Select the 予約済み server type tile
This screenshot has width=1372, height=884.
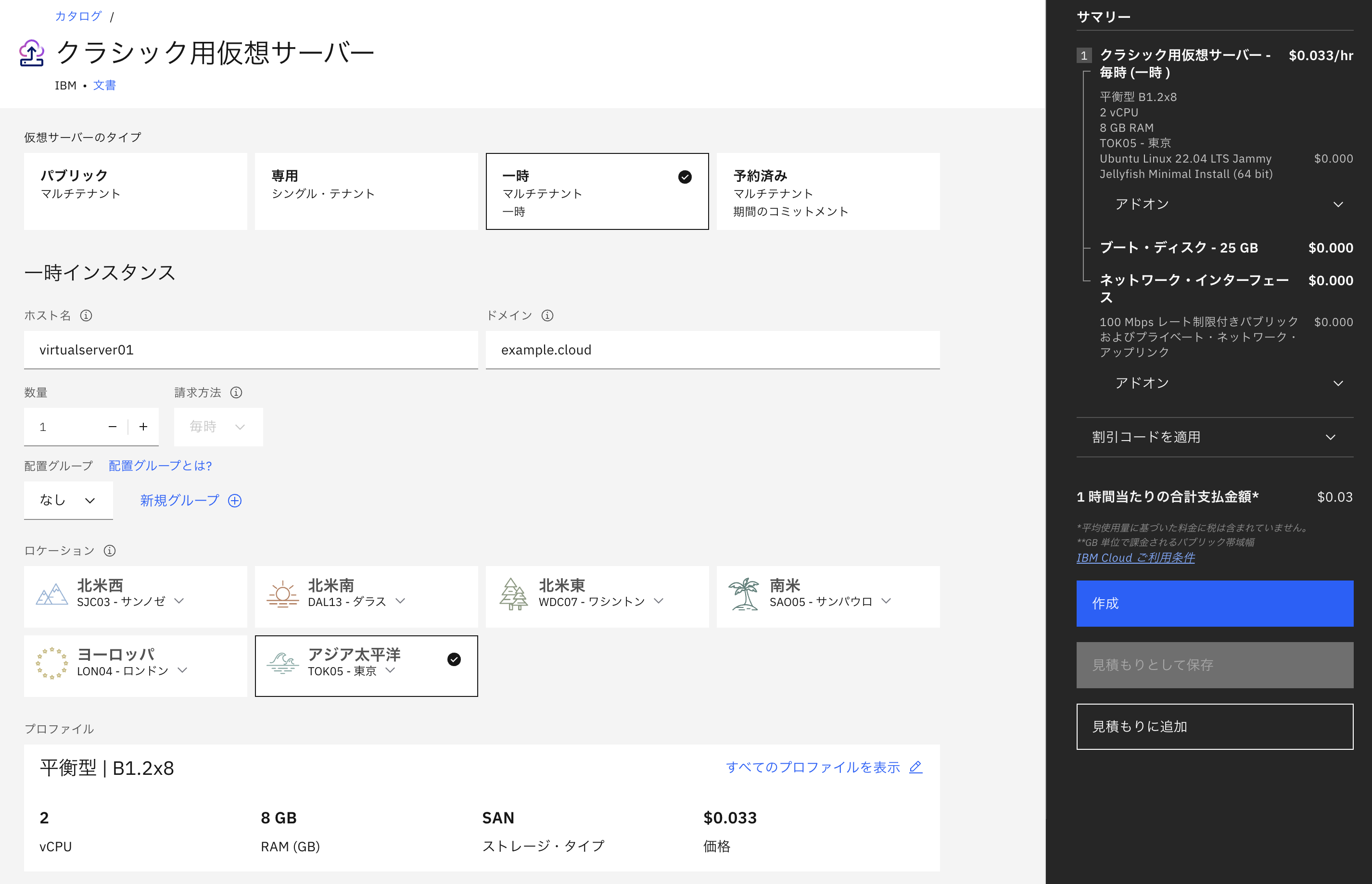[x=827, y=191]
